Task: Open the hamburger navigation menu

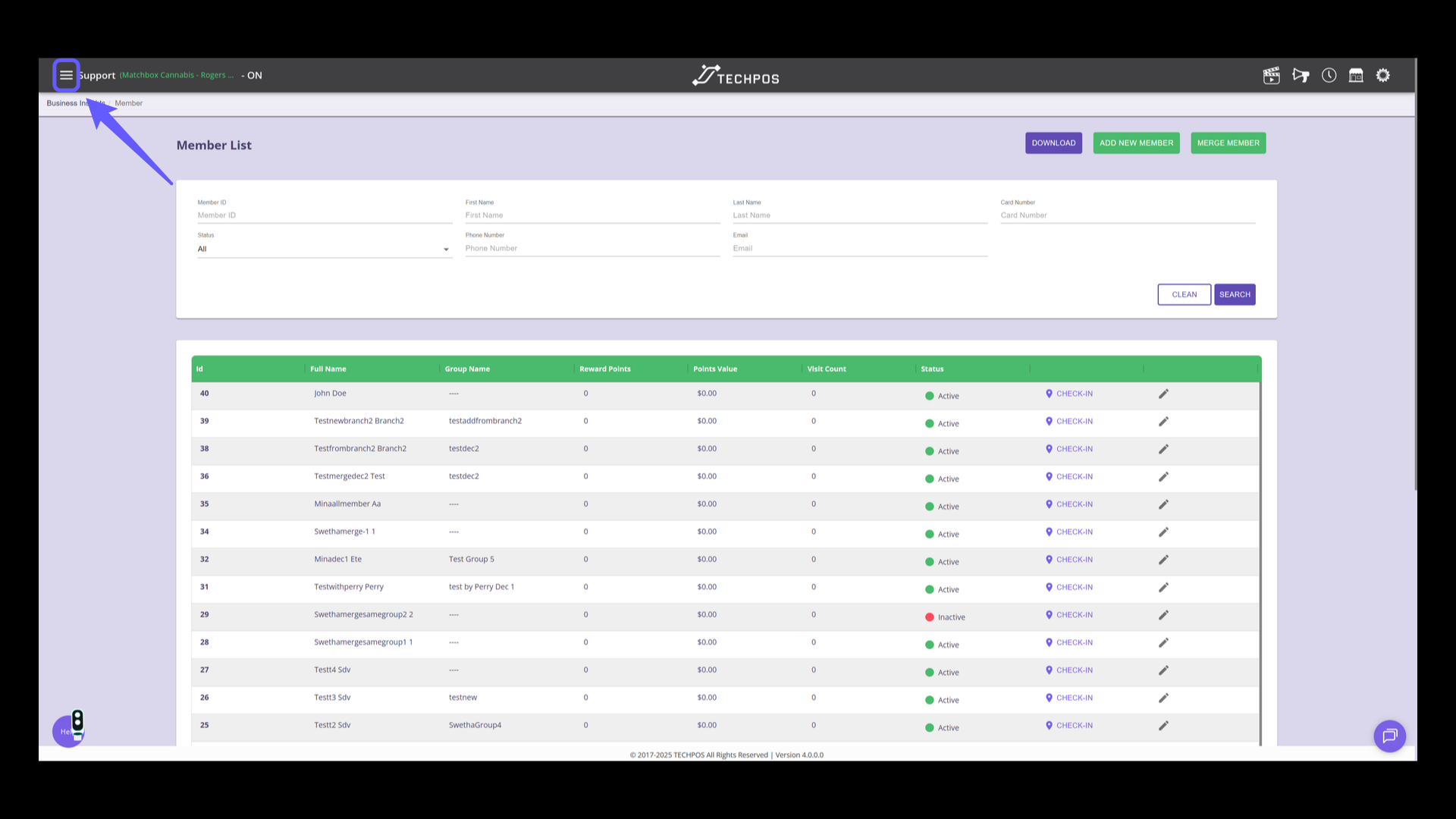Action: [x=66, y=75]
